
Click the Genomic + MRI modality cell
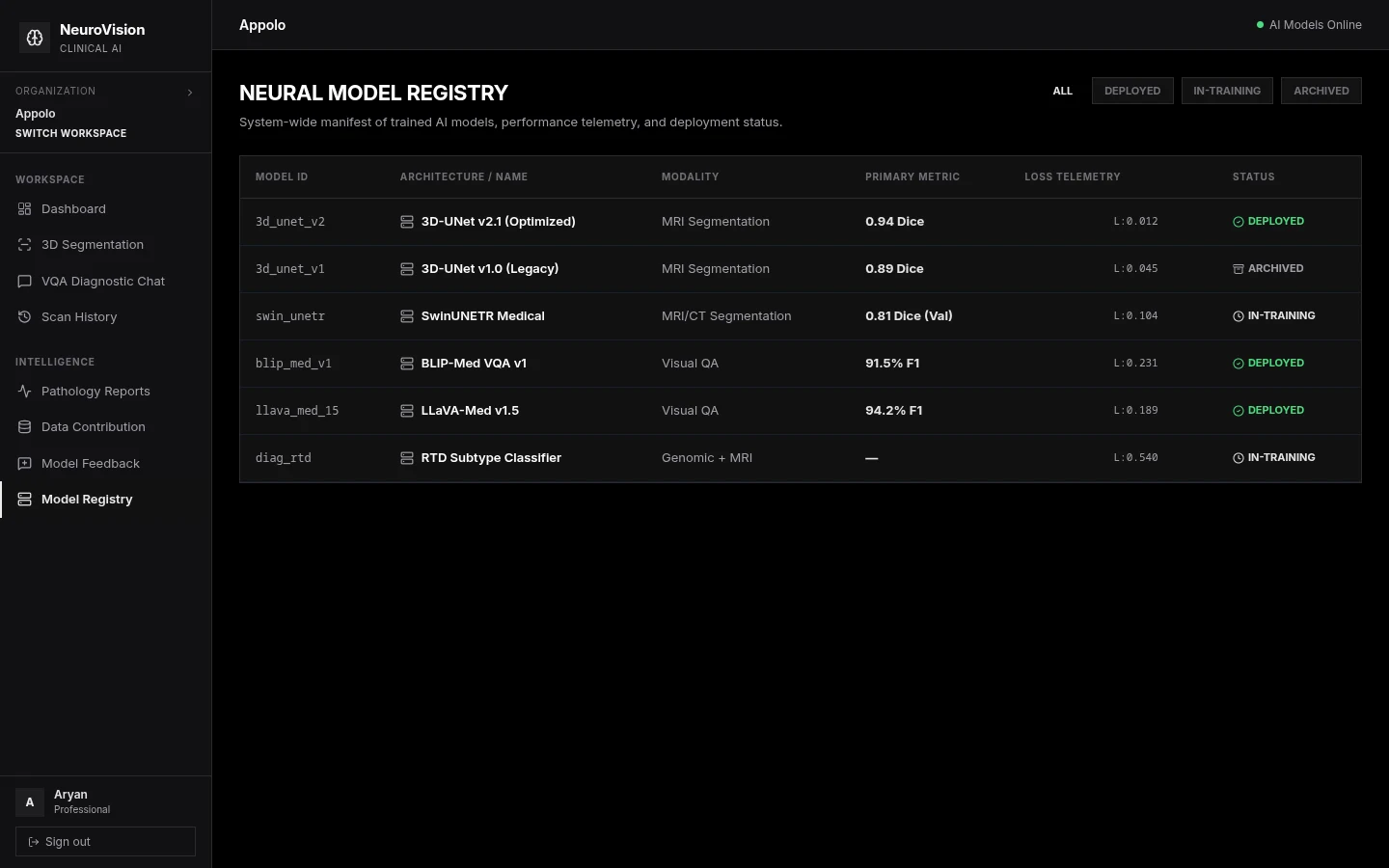pyautogui.click(x=707, y=458)
